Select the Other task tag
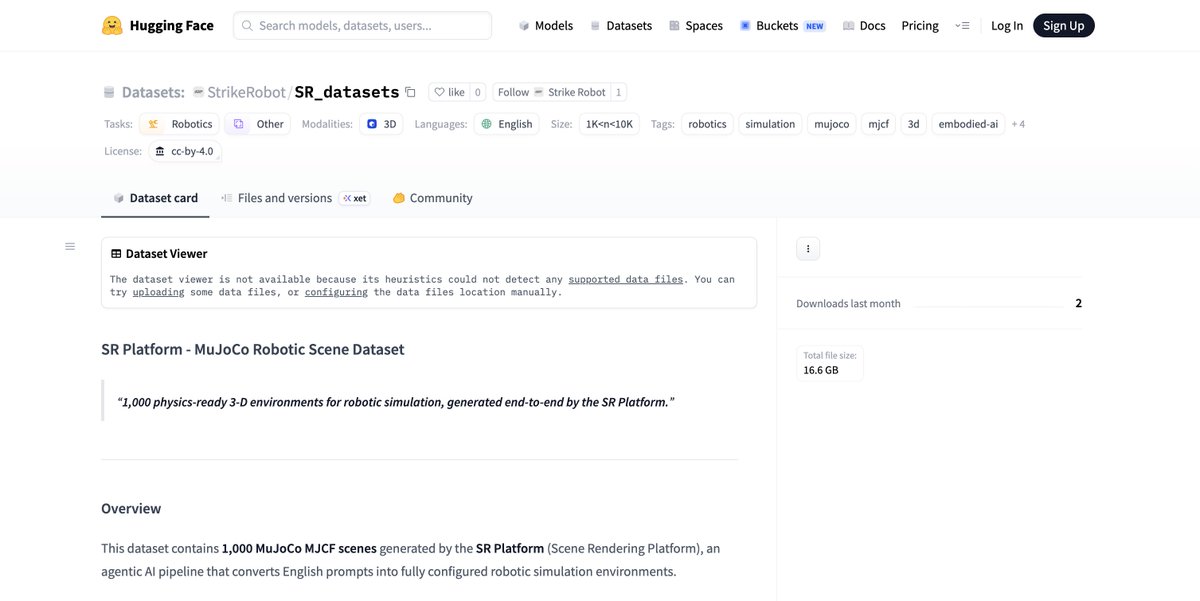Screen dimensions: 1200x601 tap(258, 124)
